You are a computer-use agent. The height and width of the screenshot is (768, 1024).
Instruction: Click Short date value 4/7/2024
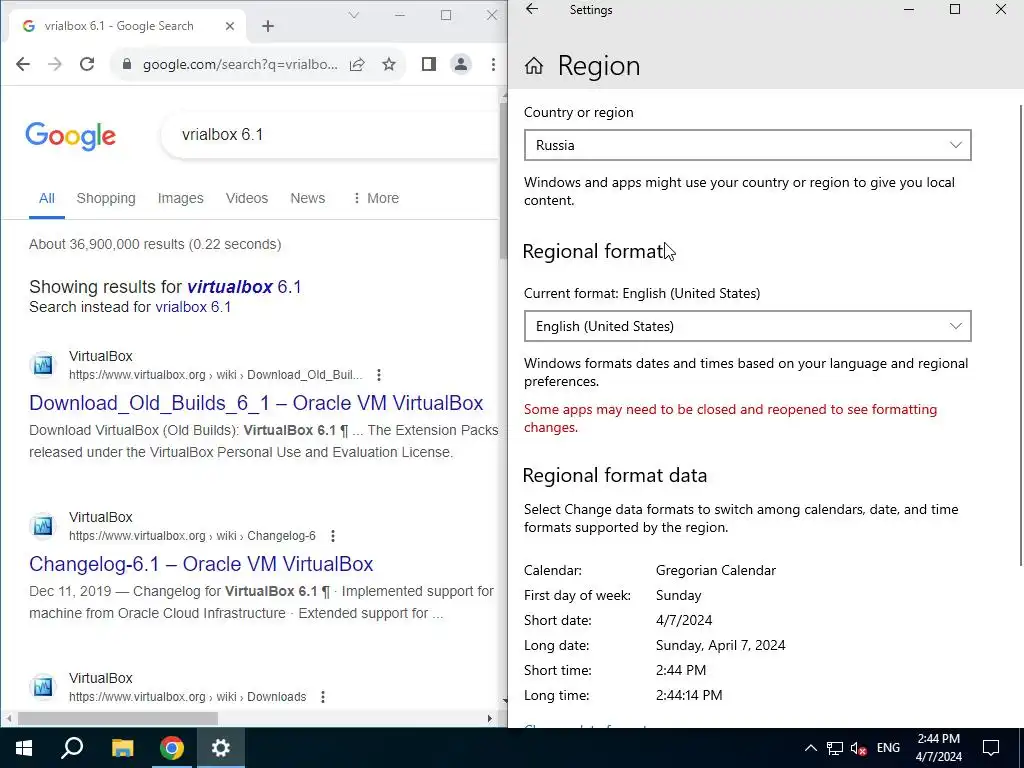pos(684,620)
